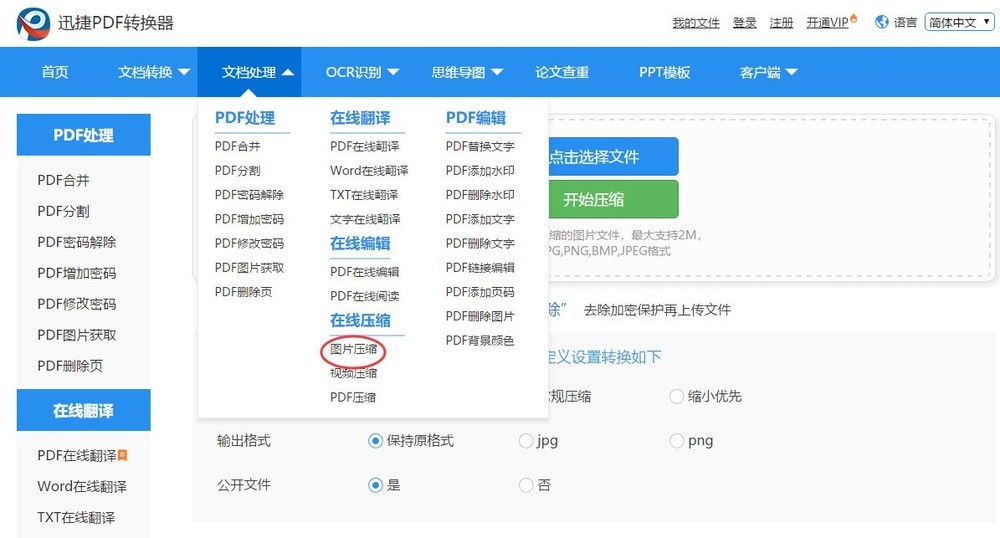Set 公开文件 to 否
This screenshot has width=1000, height=538.
coord(526,485)
